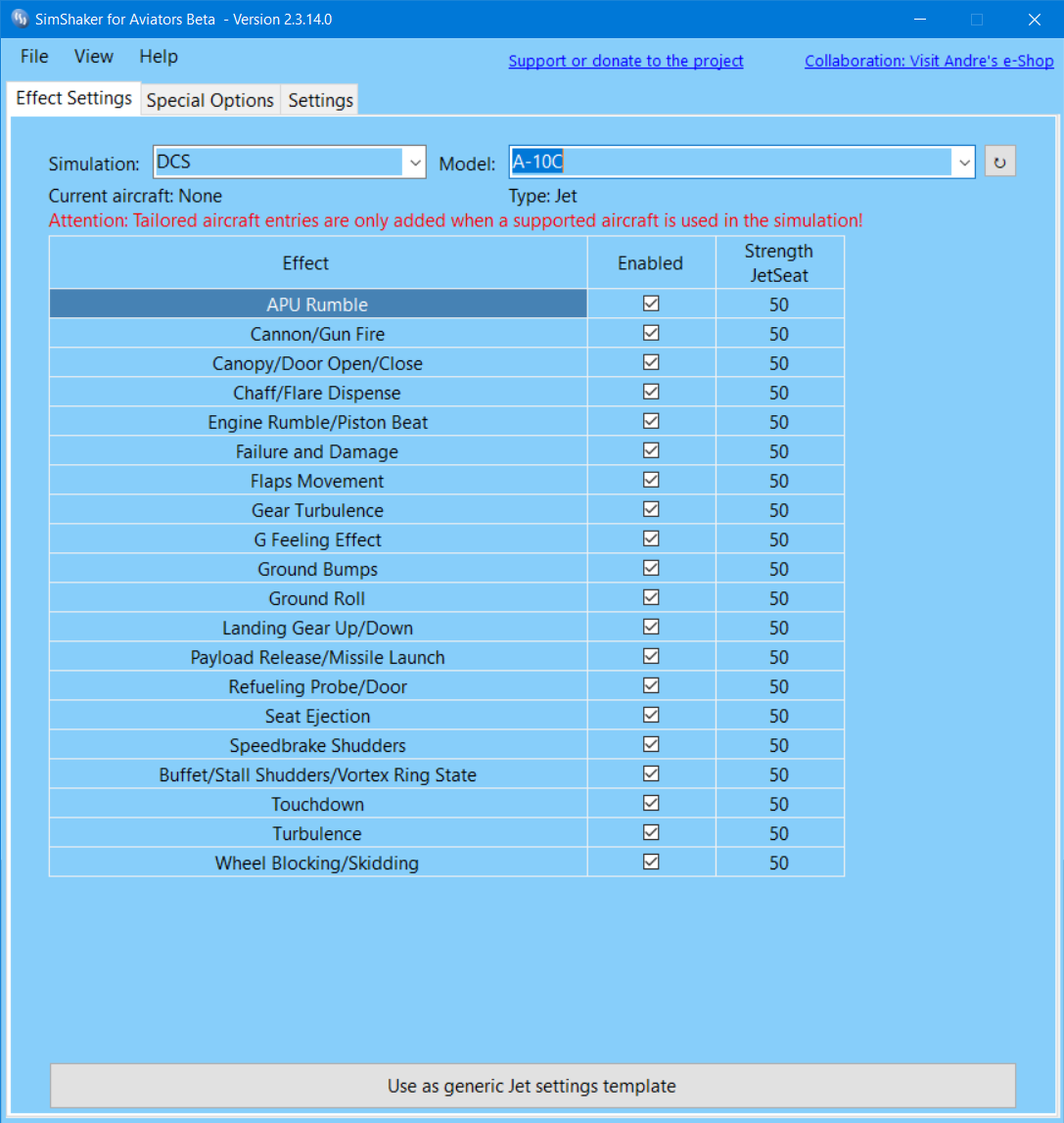Switch to Special Options tab

pyautogui.click(x=209, y=100)
